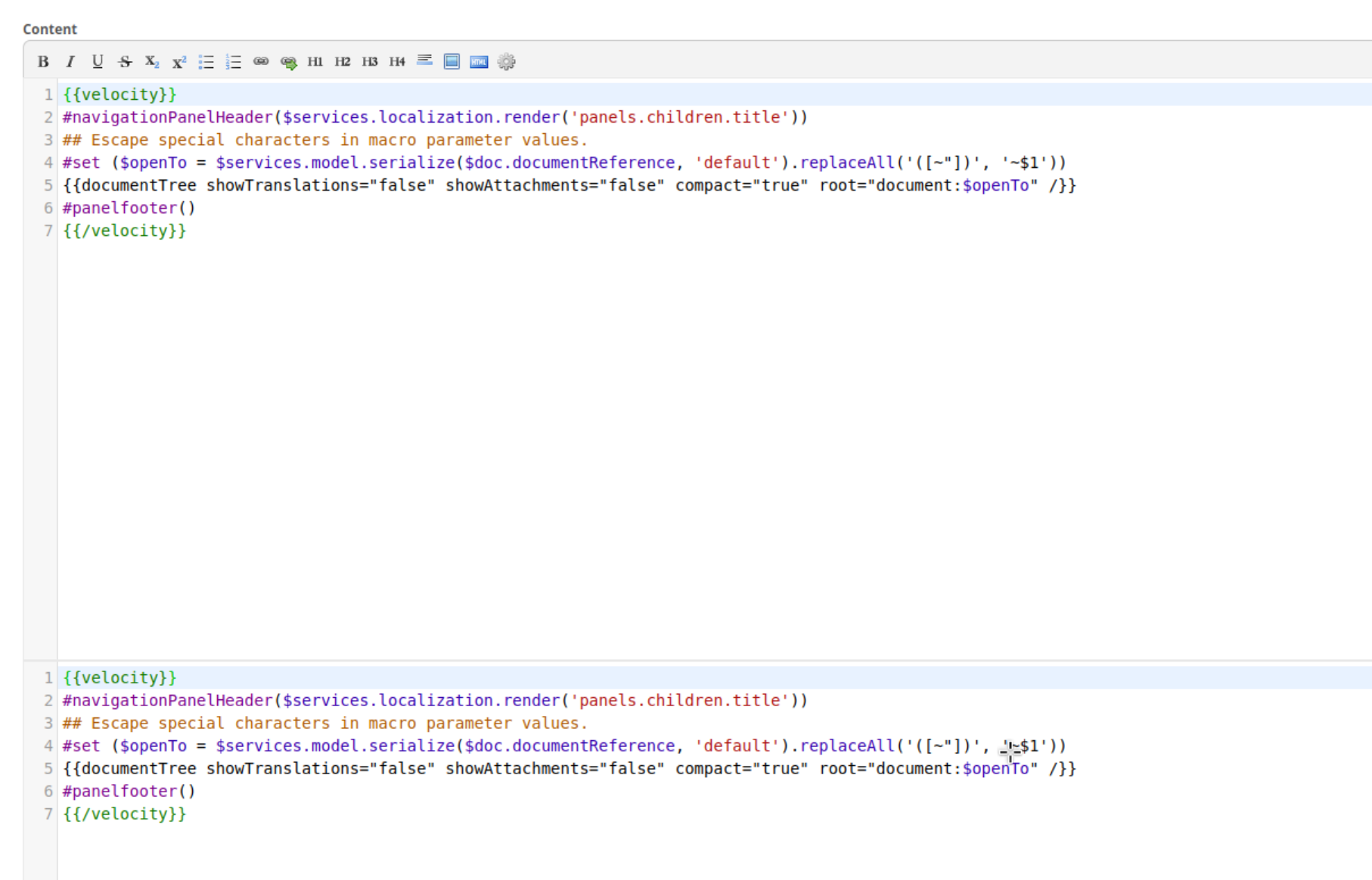Screen dimensions: 1372x880
Task: Insert an HTML macro block
Action: [x=479, y=62]
